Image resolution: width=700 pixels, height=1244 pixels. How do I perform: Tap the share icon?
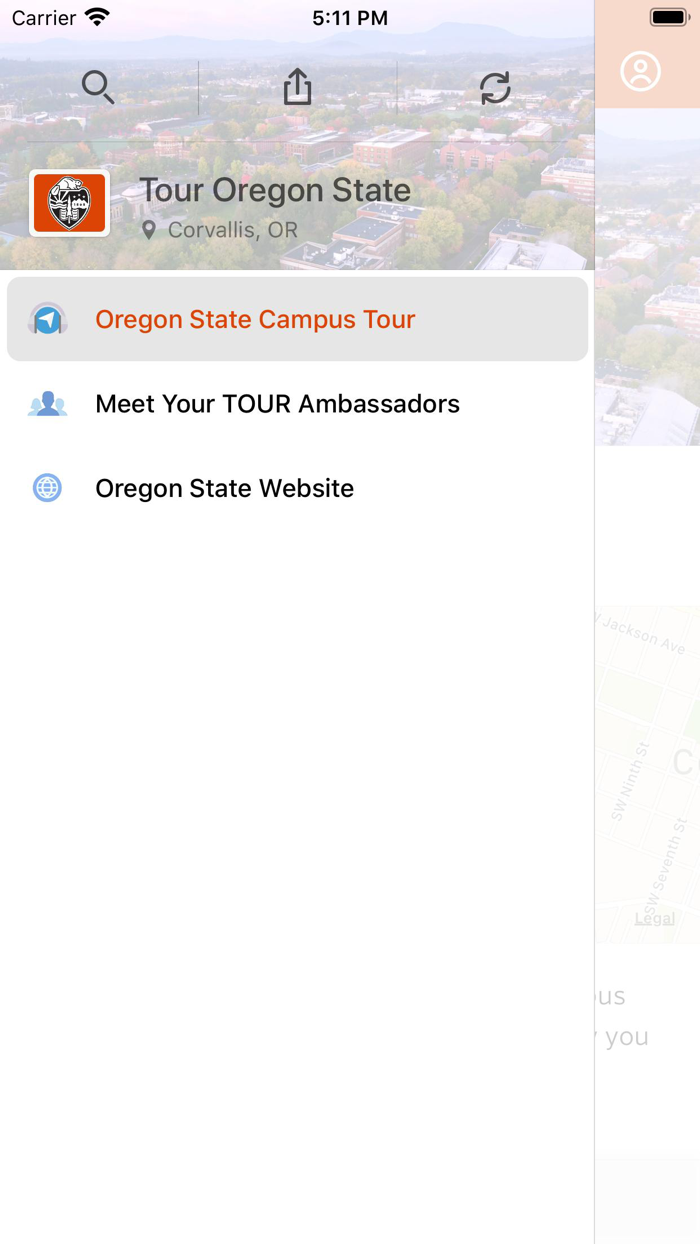(x=296, y=87)
